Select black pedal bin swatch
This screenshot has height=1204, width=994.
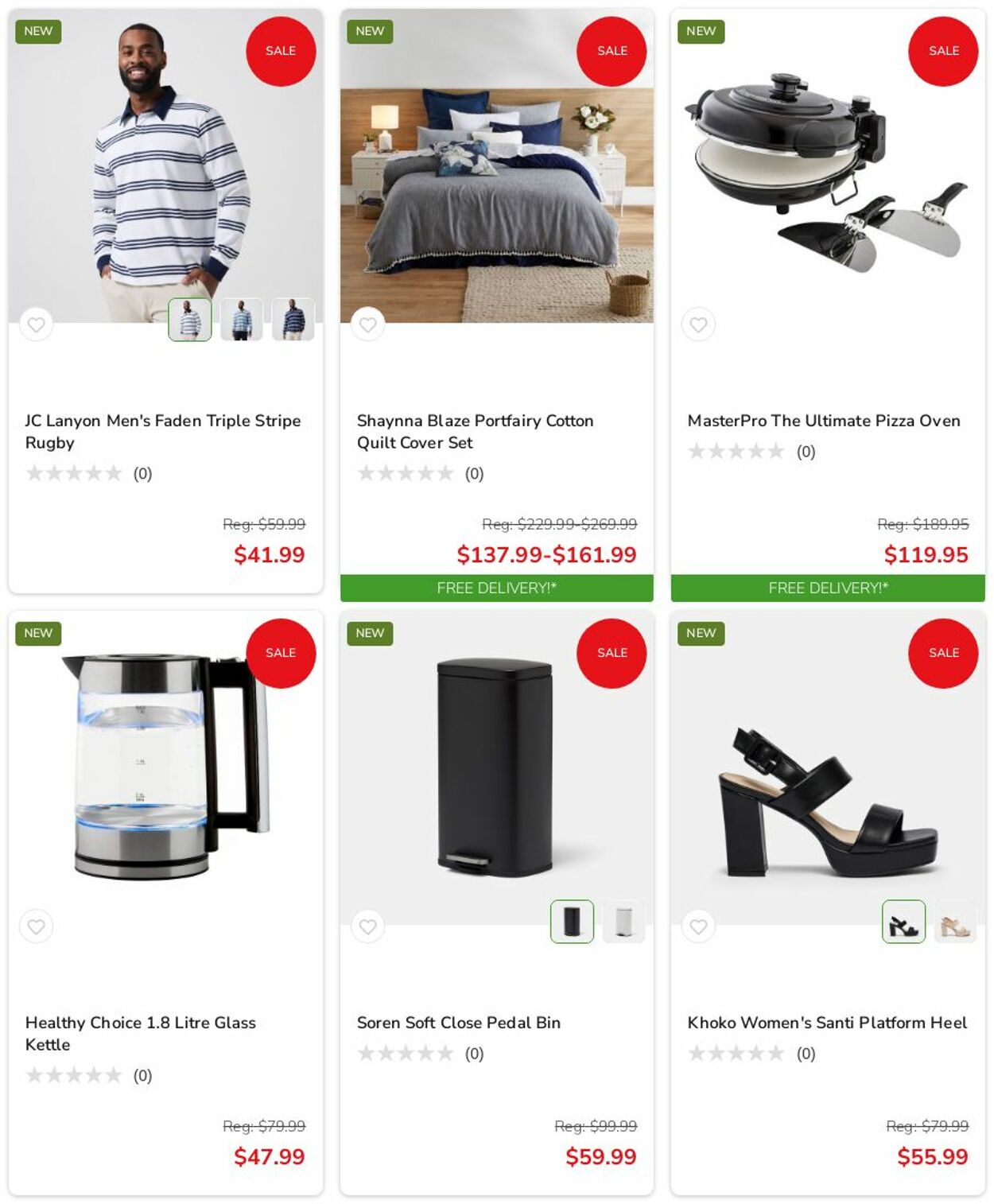click(x=573, y=922)
